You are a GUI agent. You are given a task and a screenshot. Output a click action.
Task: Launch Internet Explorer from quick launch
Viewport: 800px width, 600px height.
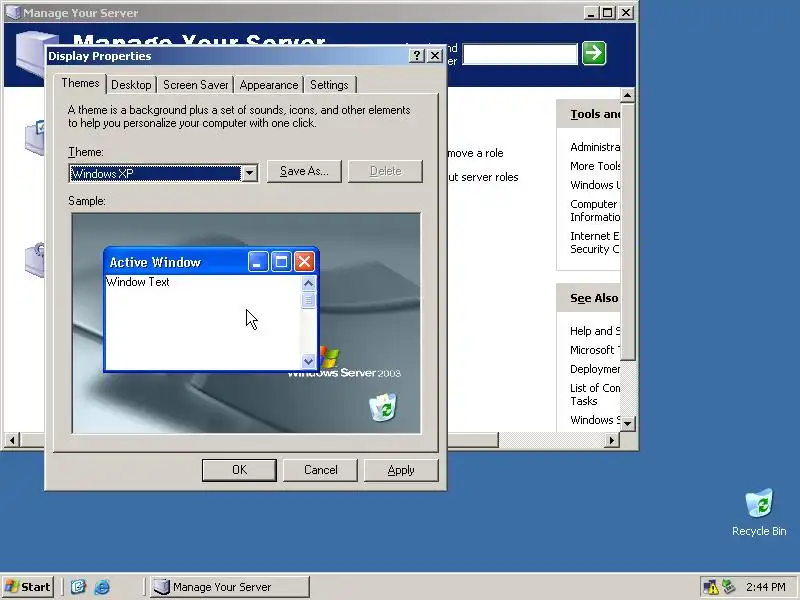pyautogui.click(x=102, y=587)
